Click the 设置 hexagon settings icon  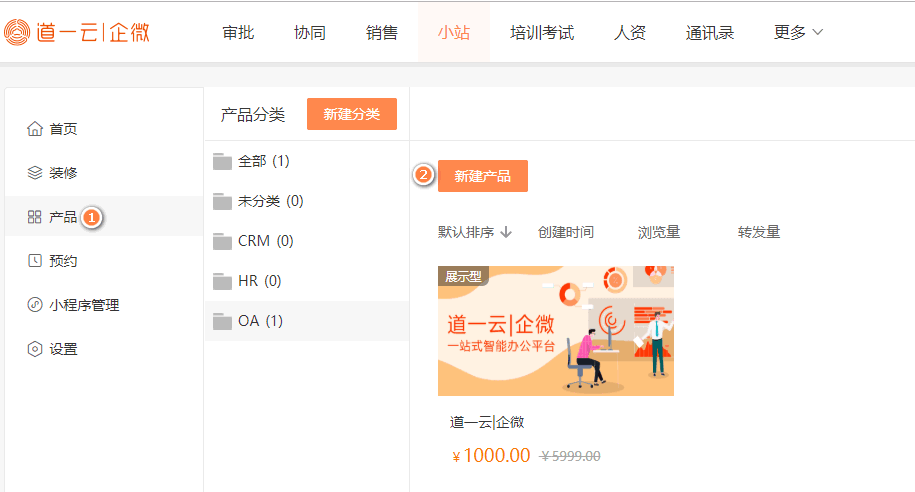[x=35, y=349]
